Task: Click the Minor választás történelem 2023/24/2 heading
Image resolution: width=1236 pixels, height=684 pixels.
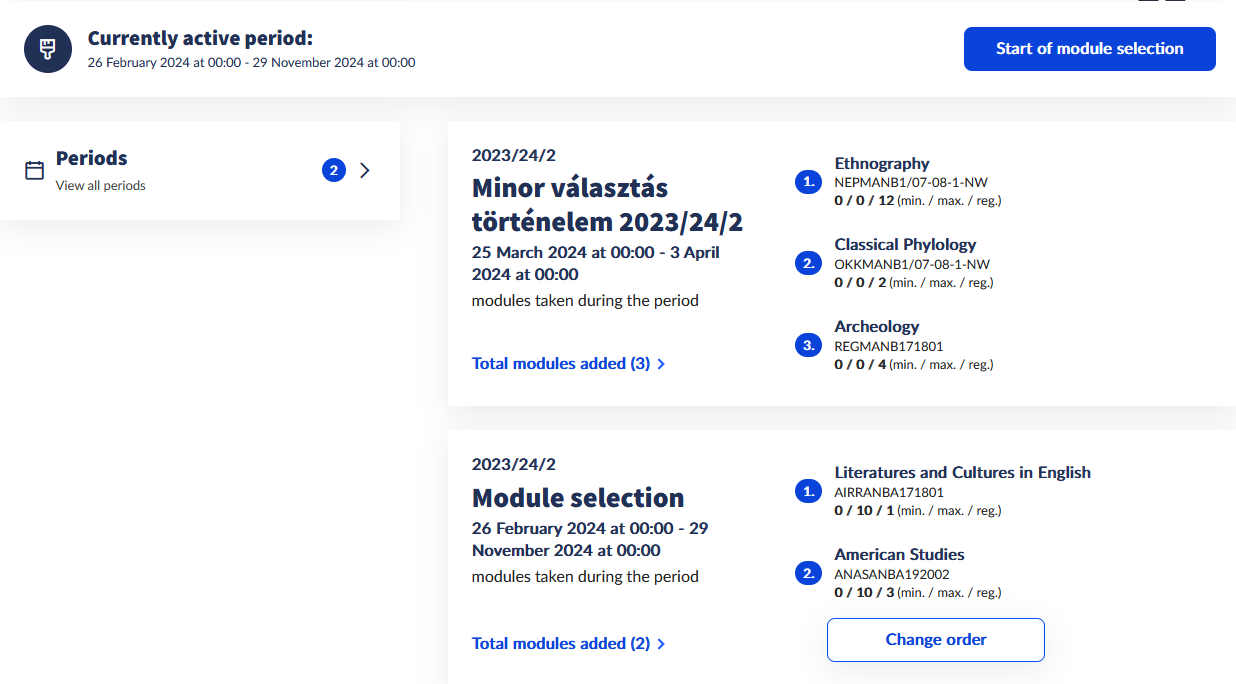Action: pos(607,205)
